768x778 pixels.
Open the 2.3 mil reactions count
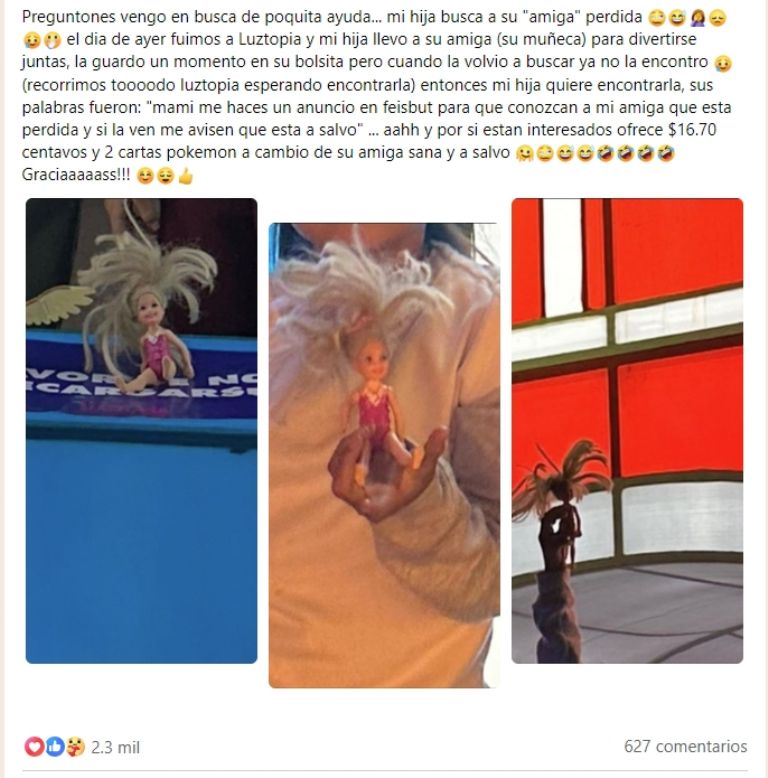[x=115, y=747]
